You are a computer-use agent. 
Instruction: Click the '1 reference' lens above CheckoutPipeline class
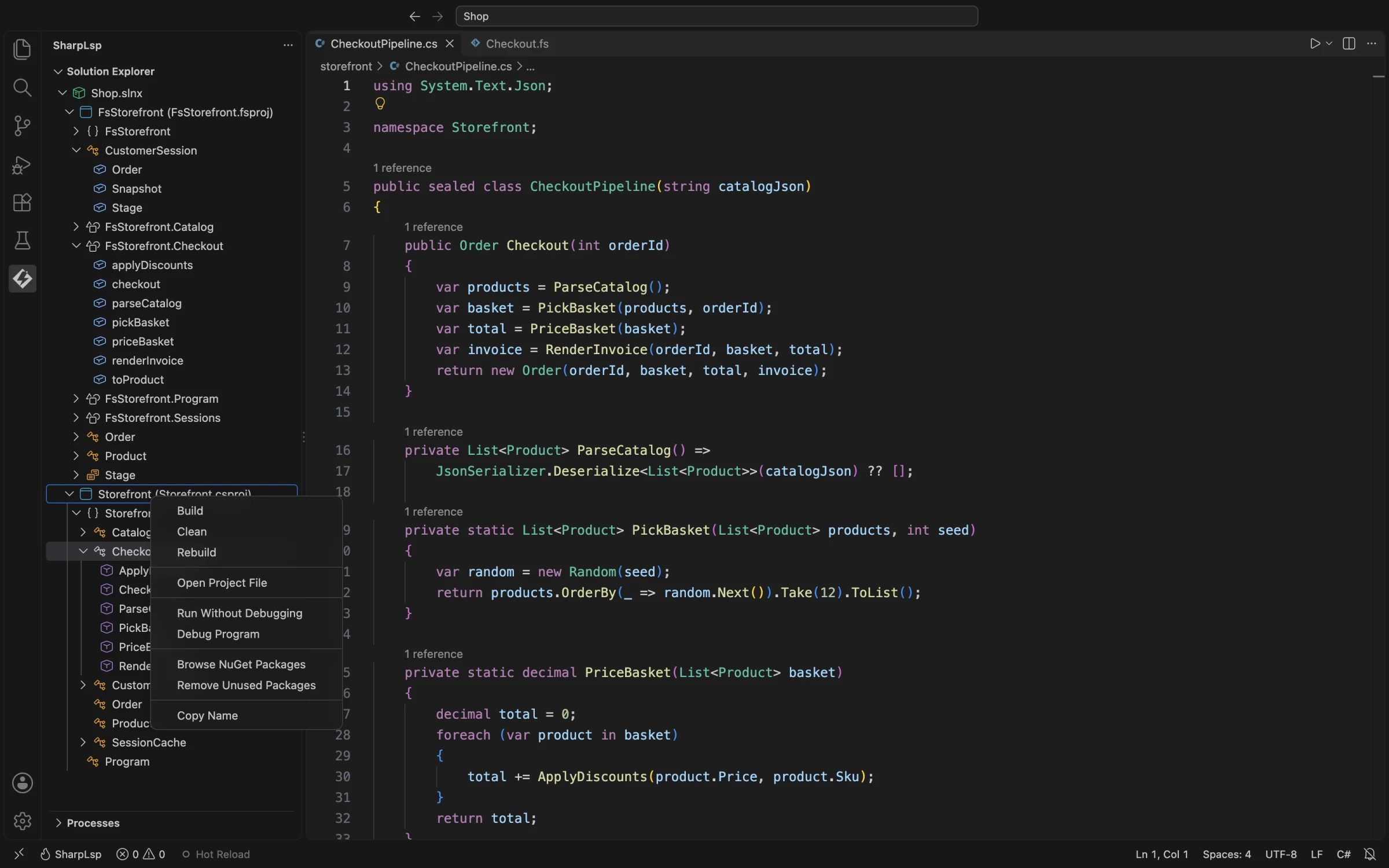pos(402,168)
